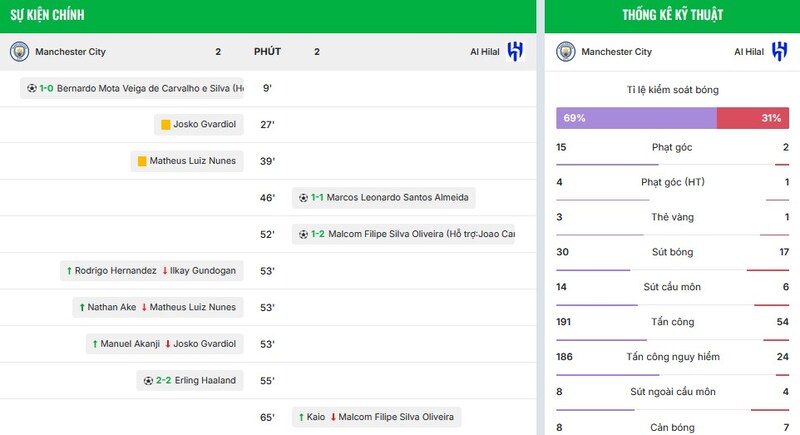
Task: Click the Thẻ vàng stat label
Action: pyautogui.click(x=672, y=217)
